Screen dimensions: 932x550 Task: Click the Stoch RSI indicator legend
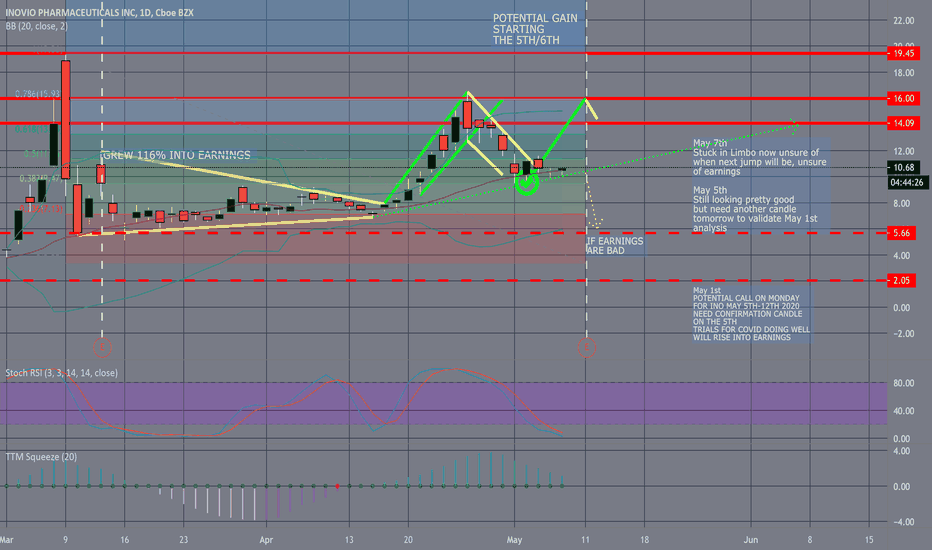pos(61,373)
